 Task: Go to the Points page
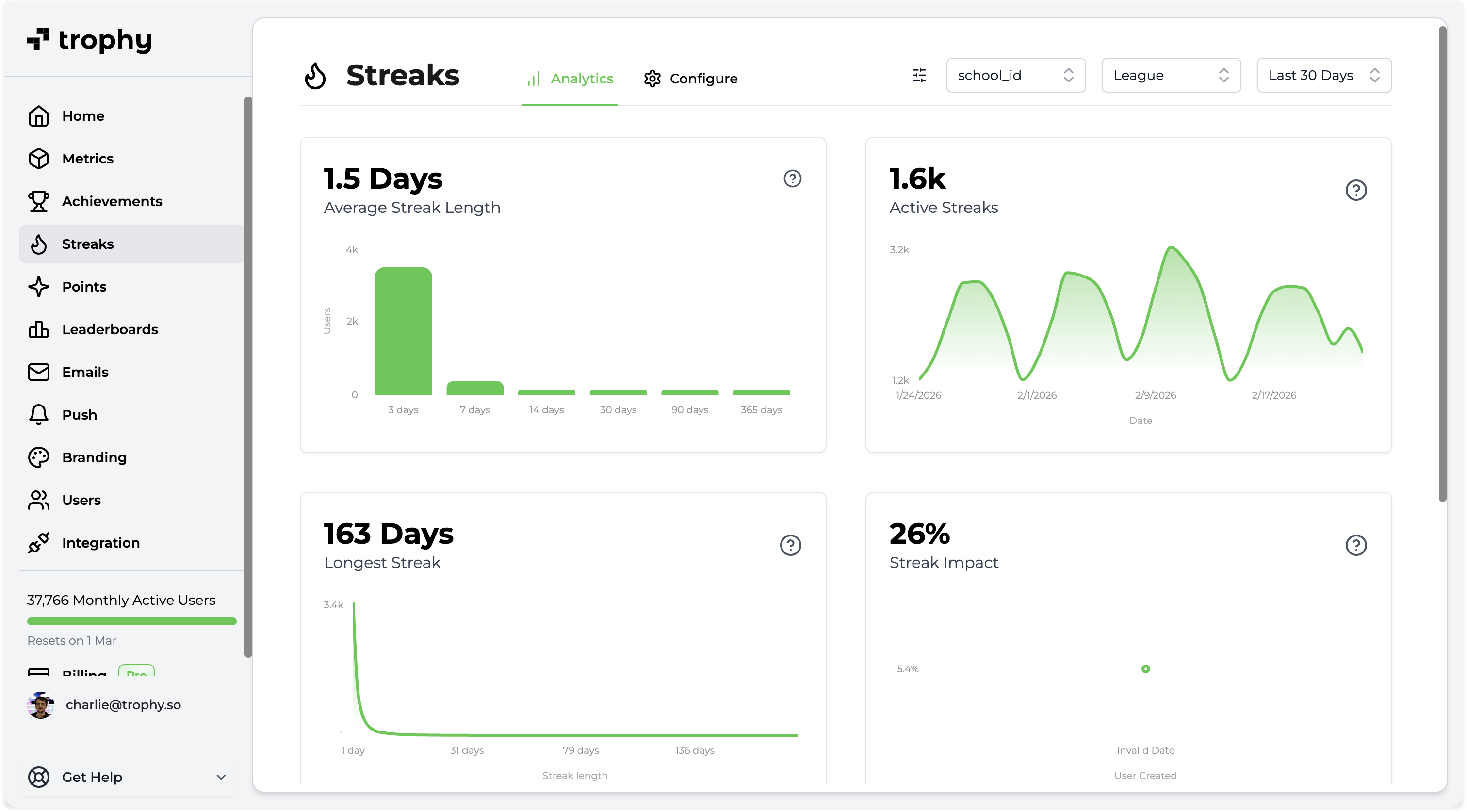point(84,286)
